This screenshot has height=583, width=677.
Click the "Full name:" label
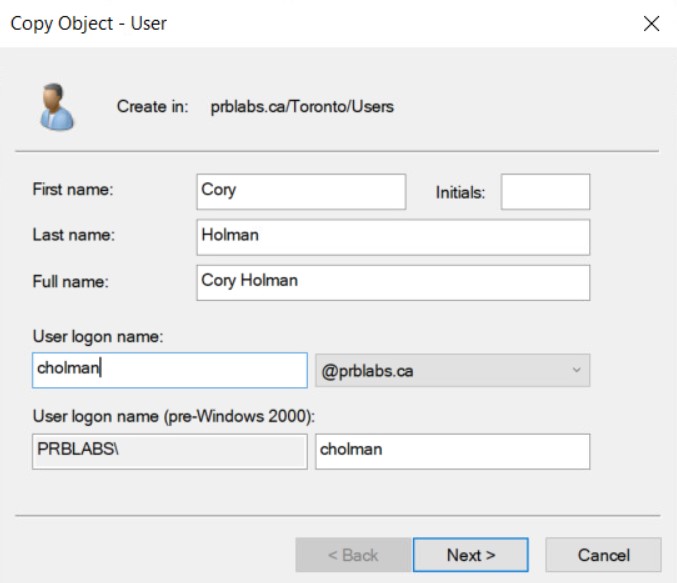pyautogui.click(x=70, y=282)
